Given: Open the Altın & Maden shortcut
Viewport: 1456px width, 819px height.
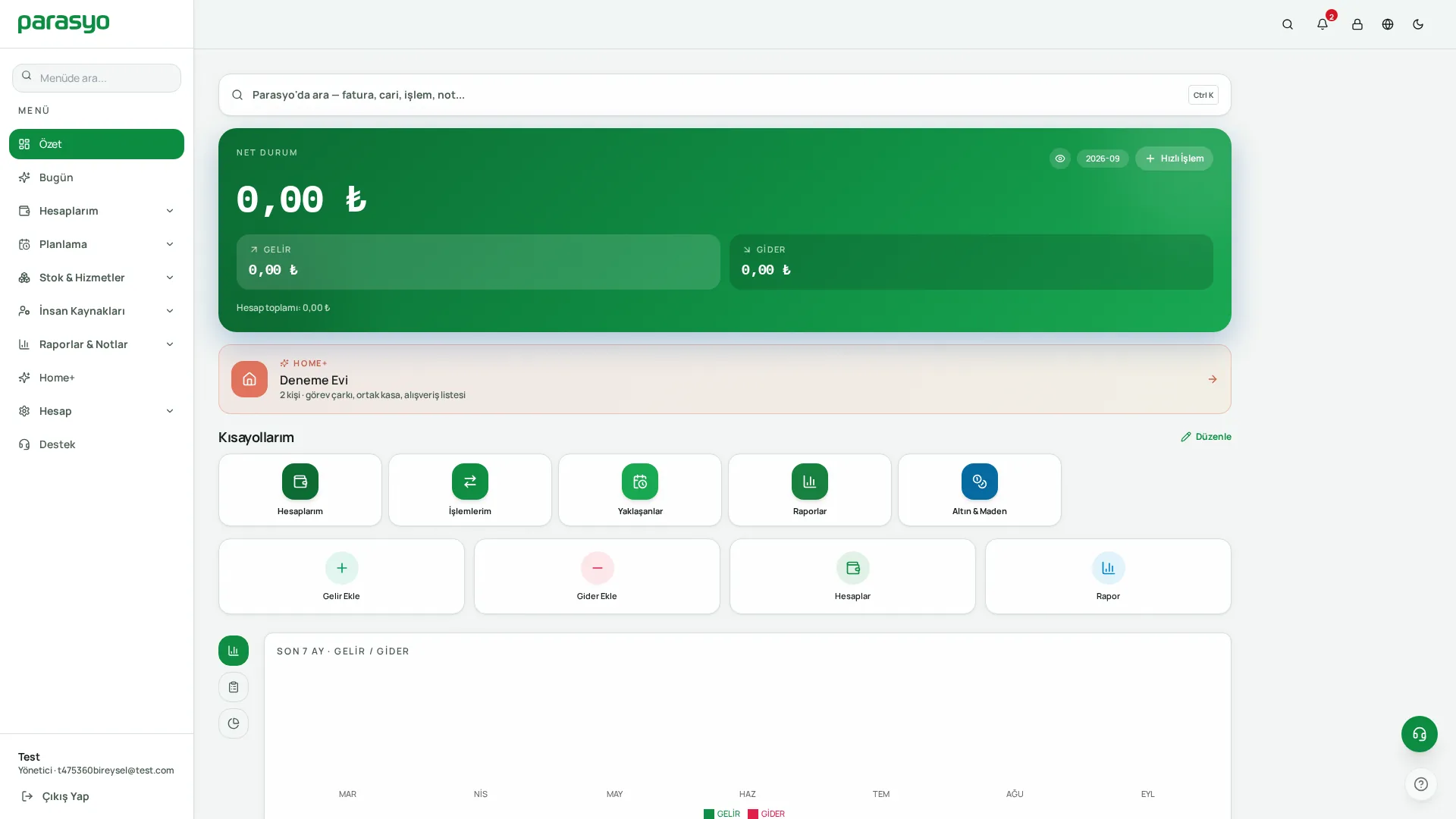Looking at the screenshot, I should click(979, 490).
